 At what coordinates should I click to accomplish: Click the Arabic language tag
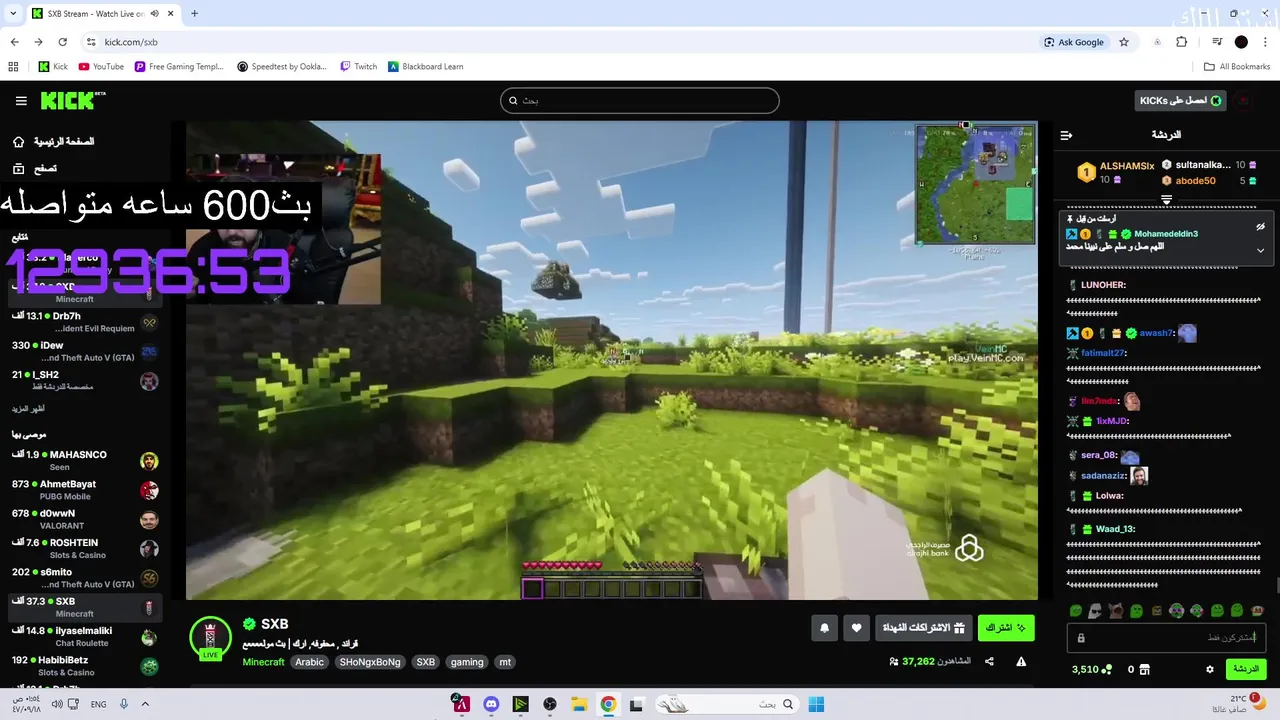309,662
